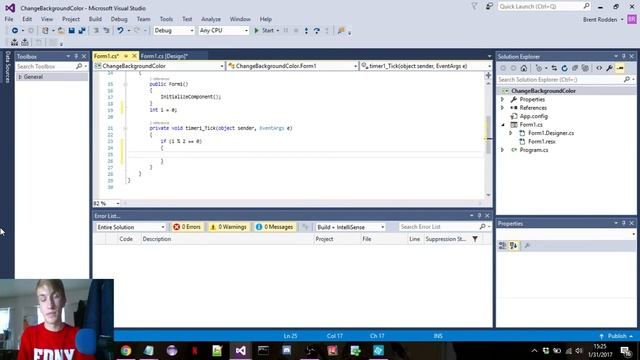The height and width of the screenshot is (360, 640).
Task: Open the Discord app from the taskbar
Action: 287,351
